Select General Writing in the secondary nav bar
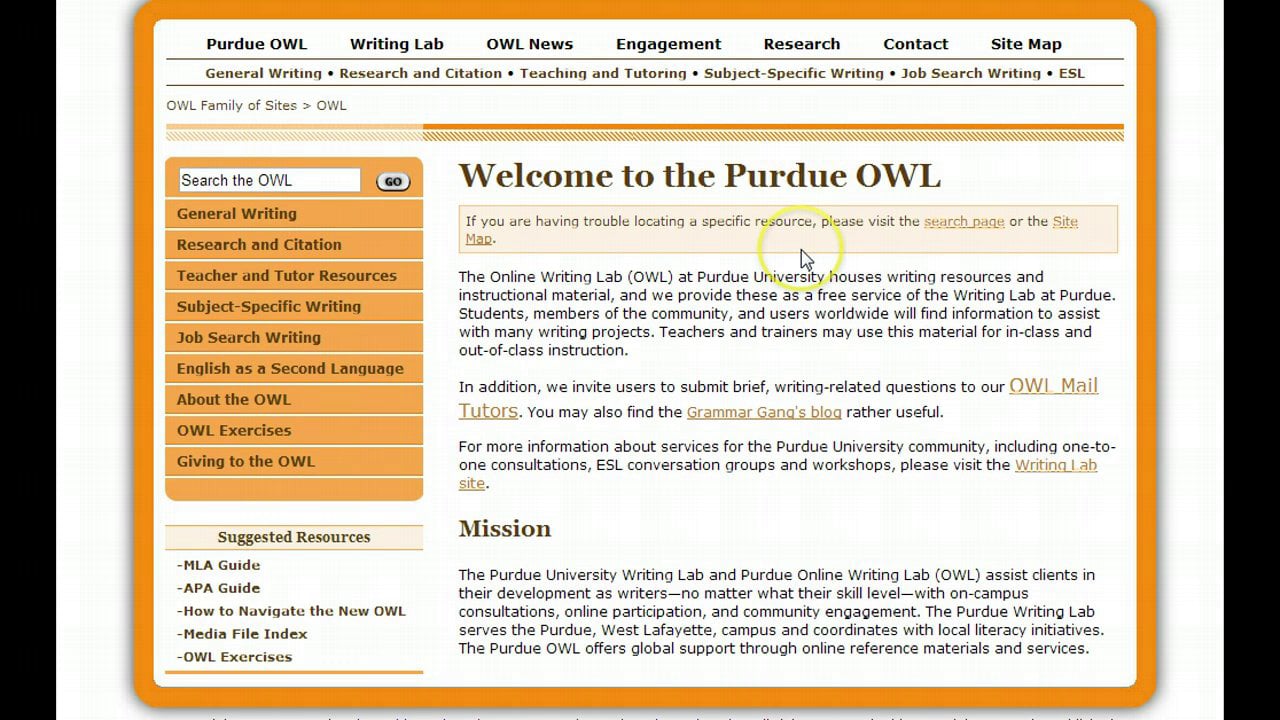 coord(263,73)
